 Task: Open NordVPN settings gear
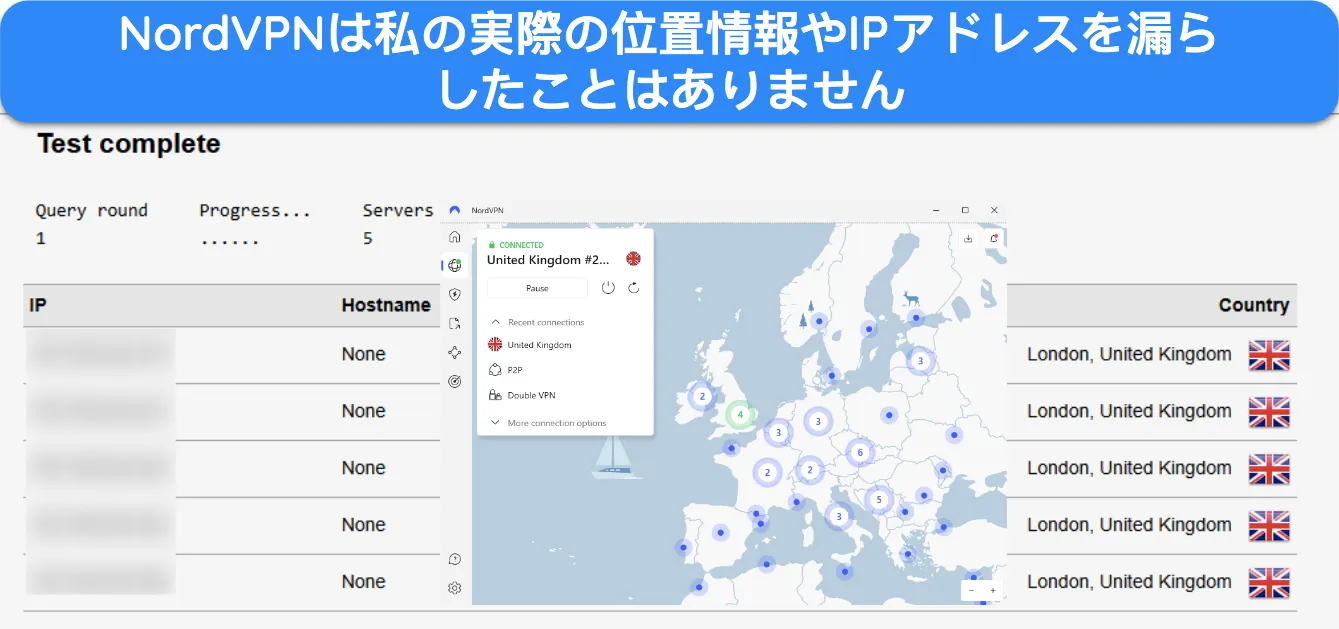[455, 588]
